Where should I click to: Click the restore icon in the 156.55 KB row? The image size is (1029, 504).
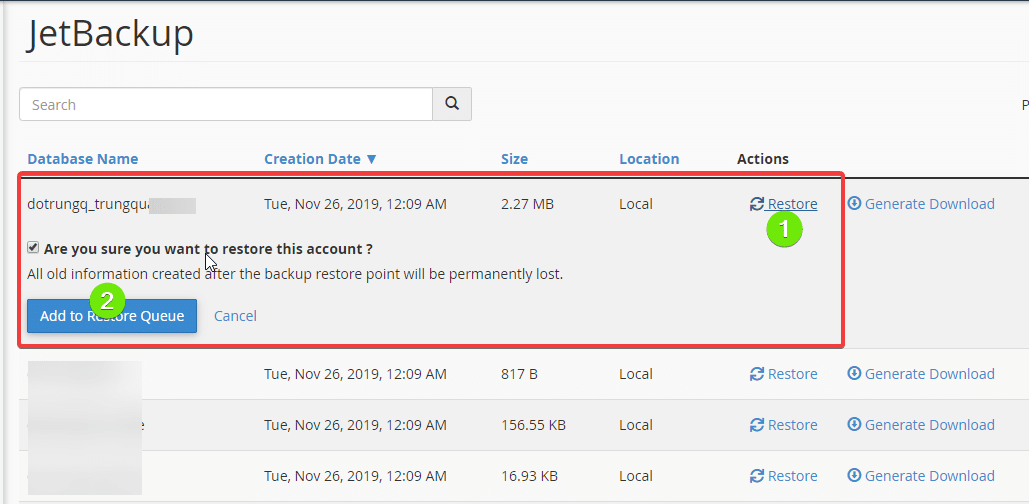pyautogui.click(x=757, y=425)
